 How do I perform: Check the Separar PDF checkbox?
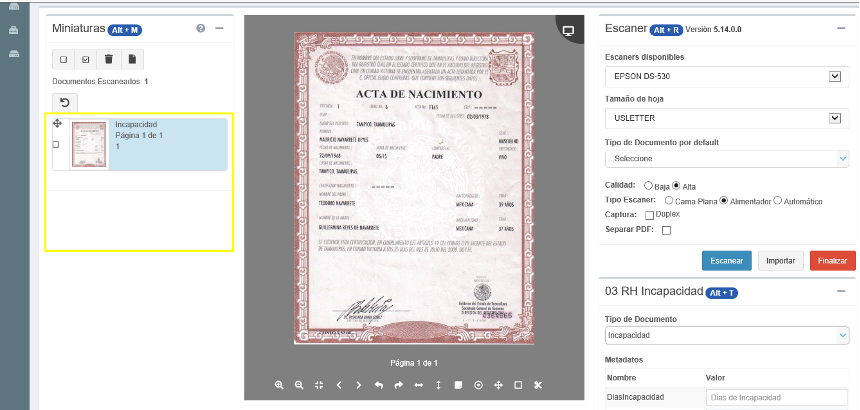click(x=666, y=230)
